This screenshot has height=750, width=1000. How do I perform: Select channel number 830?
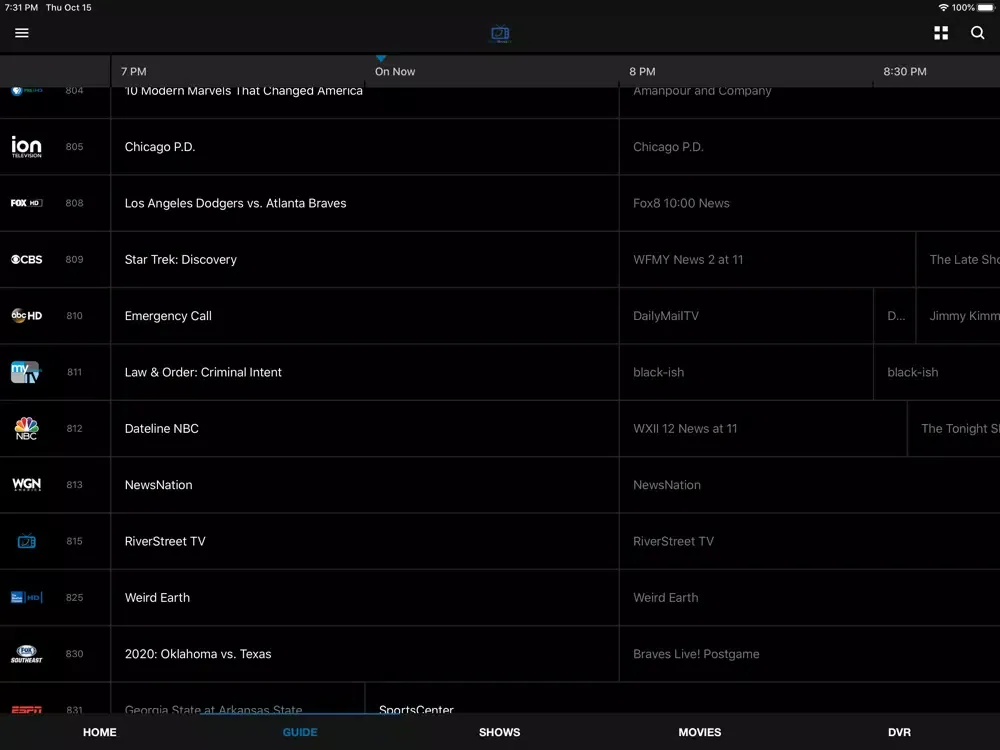74,654
